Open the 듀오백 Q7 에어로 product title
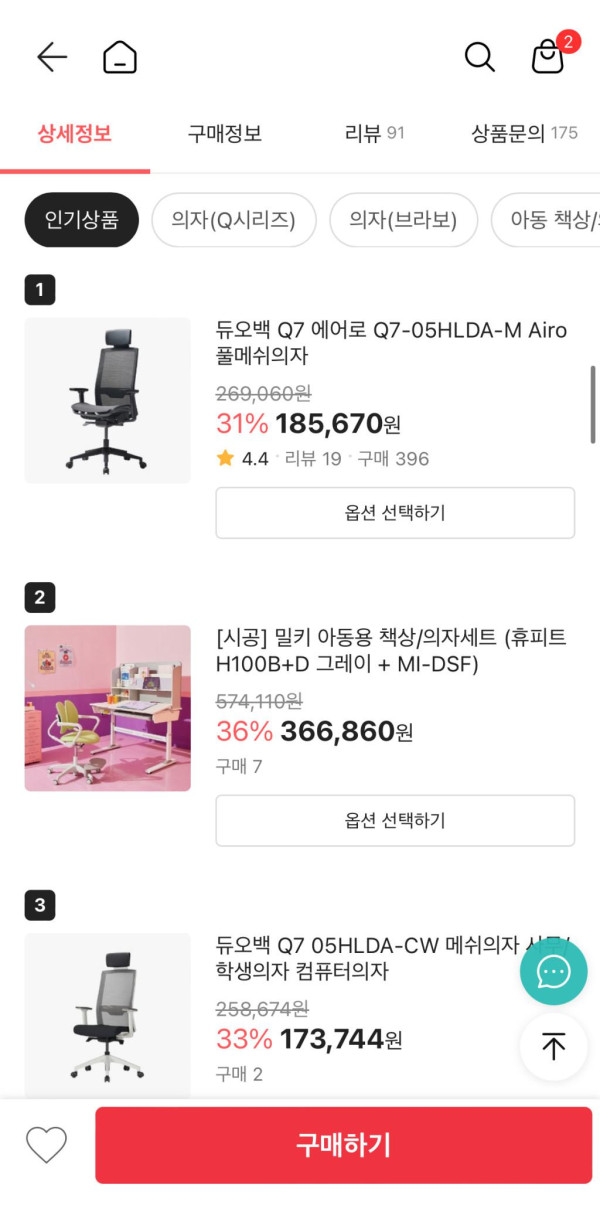 coord(391,342)
